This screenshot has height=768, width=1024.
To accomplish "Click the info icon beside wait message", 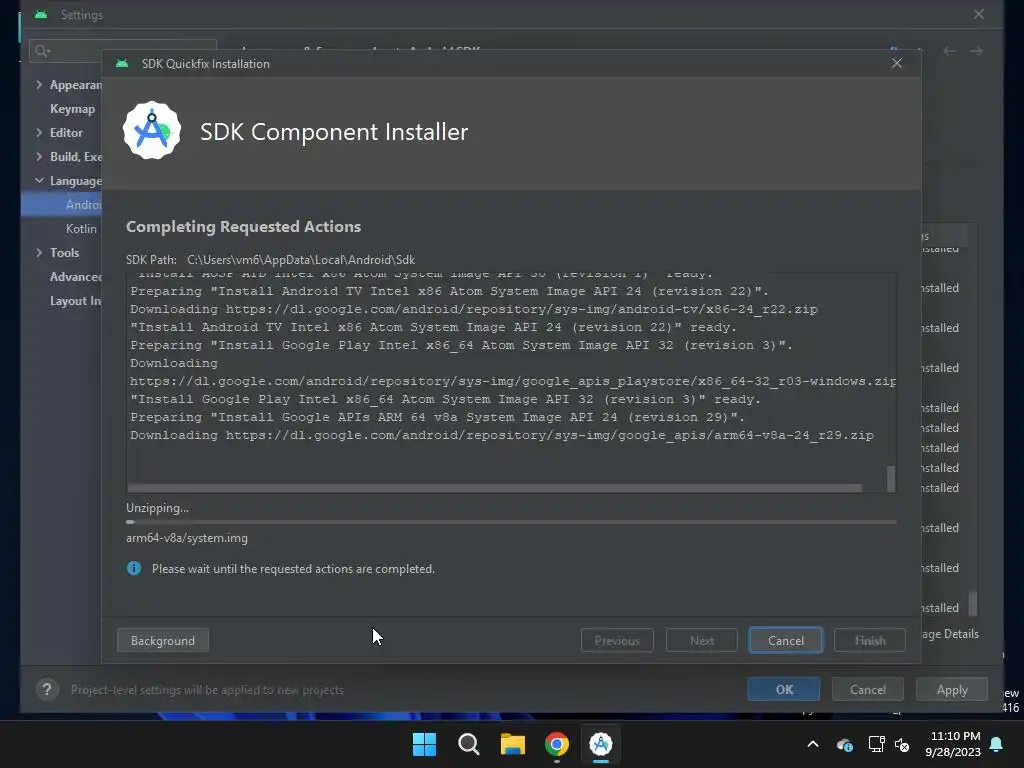I will click(134, 568).
